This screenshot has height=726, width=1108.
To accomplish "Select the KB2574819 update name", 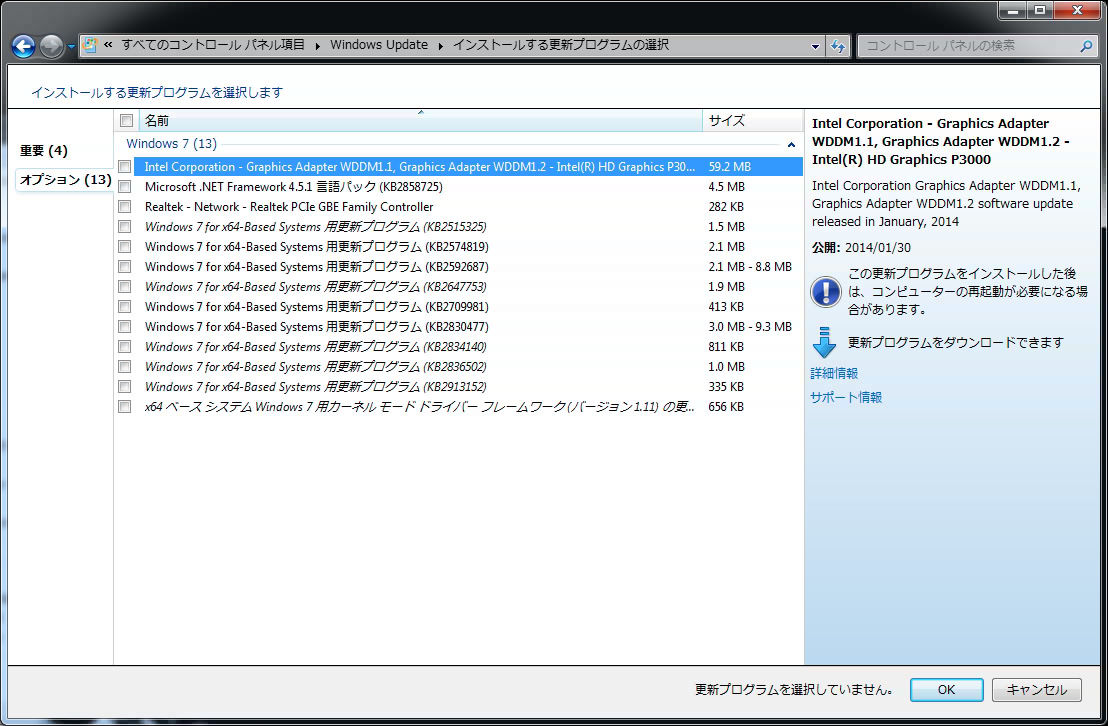I will (x=317, y=247).
